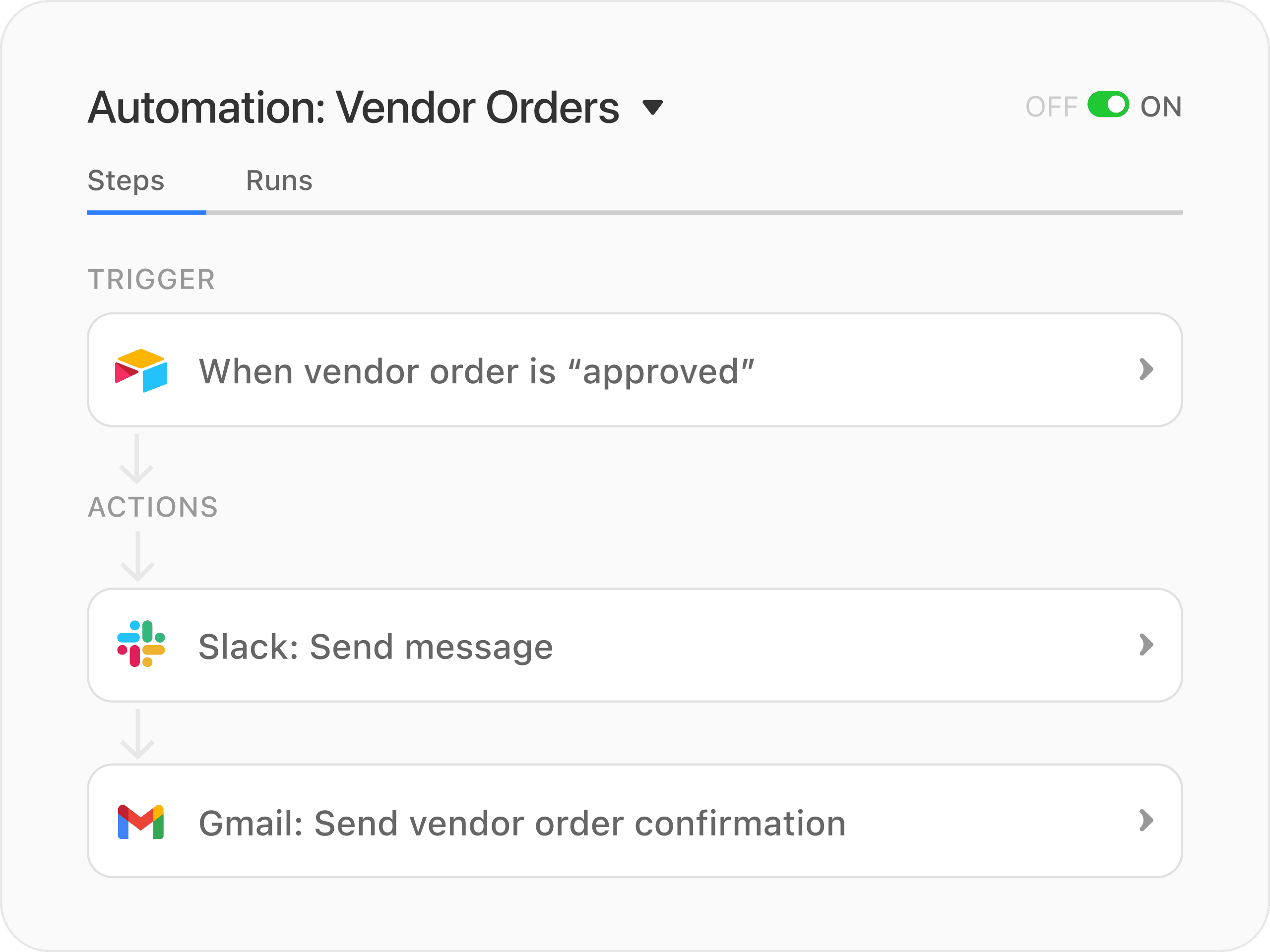Switch to the Runs tab
1270x952 pixels.
(279, 181)
